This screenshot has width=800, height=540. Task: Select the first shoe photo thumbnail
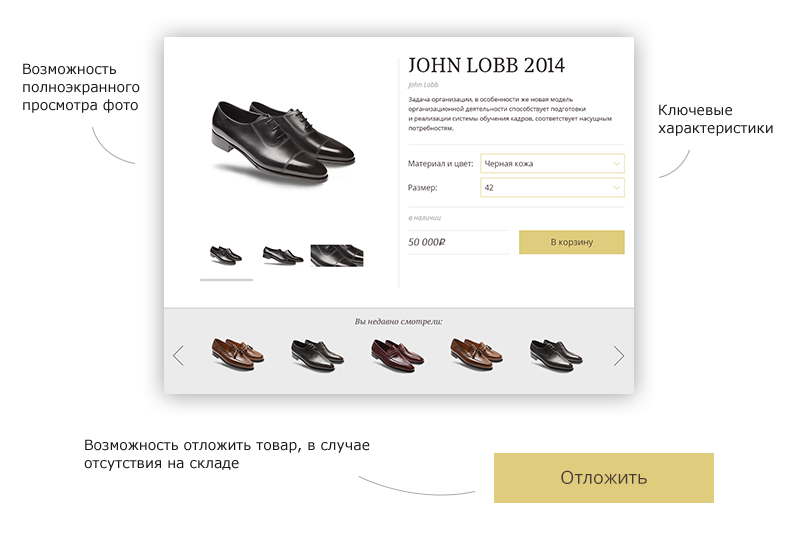click(x=226, y=255)
